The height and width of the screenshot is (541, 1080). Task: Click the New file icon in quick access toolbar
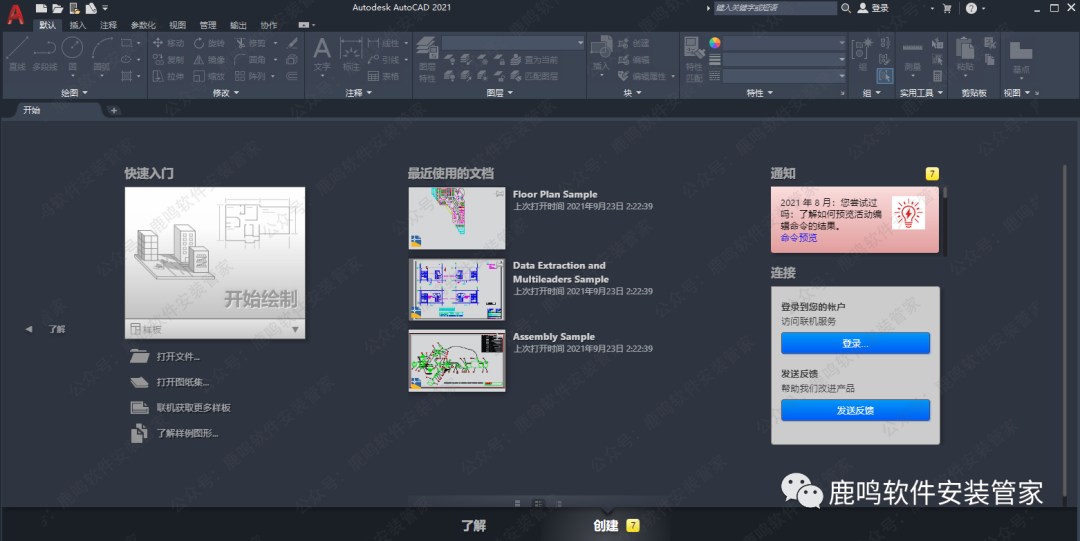pyautogui.click(x=42, y=8)
